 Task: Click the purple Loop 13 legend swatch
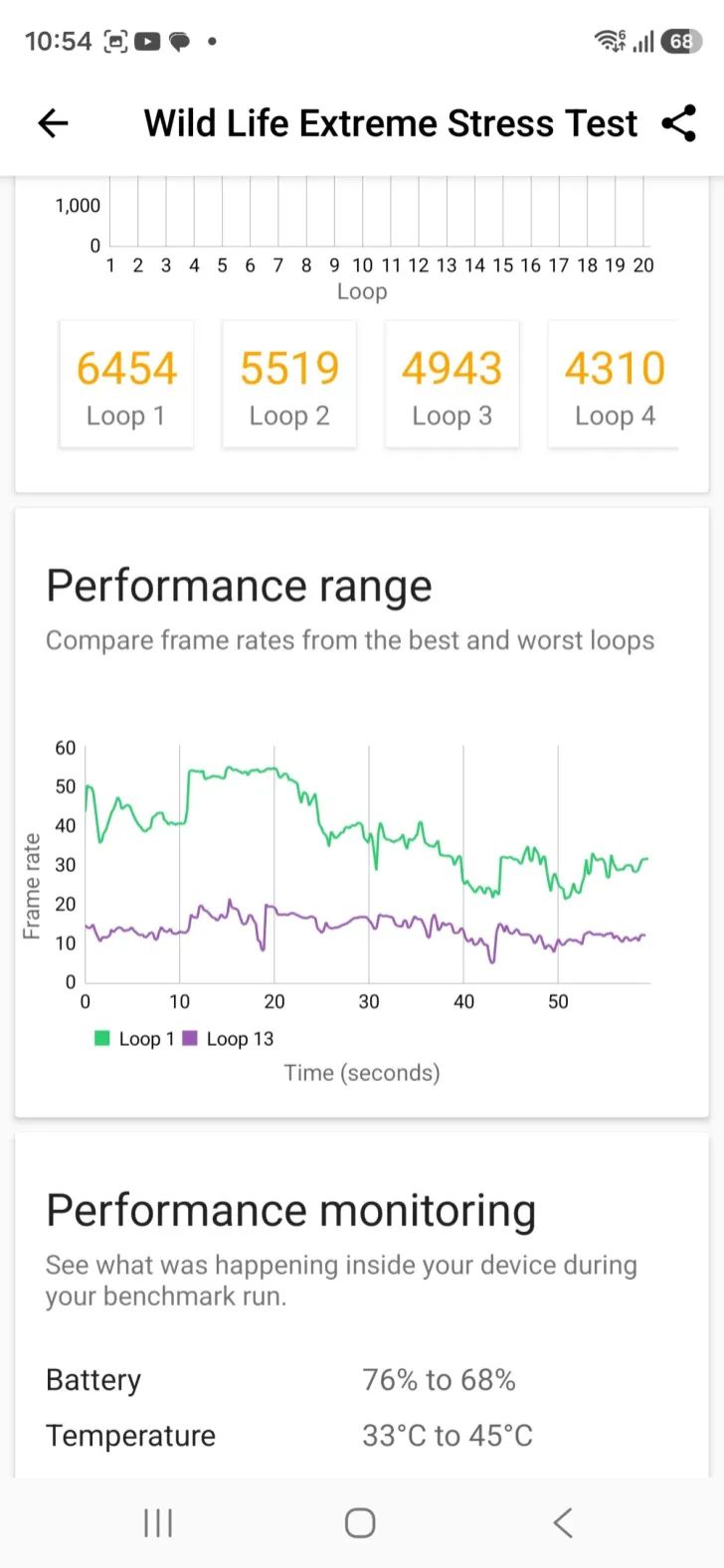[190, 1039]
